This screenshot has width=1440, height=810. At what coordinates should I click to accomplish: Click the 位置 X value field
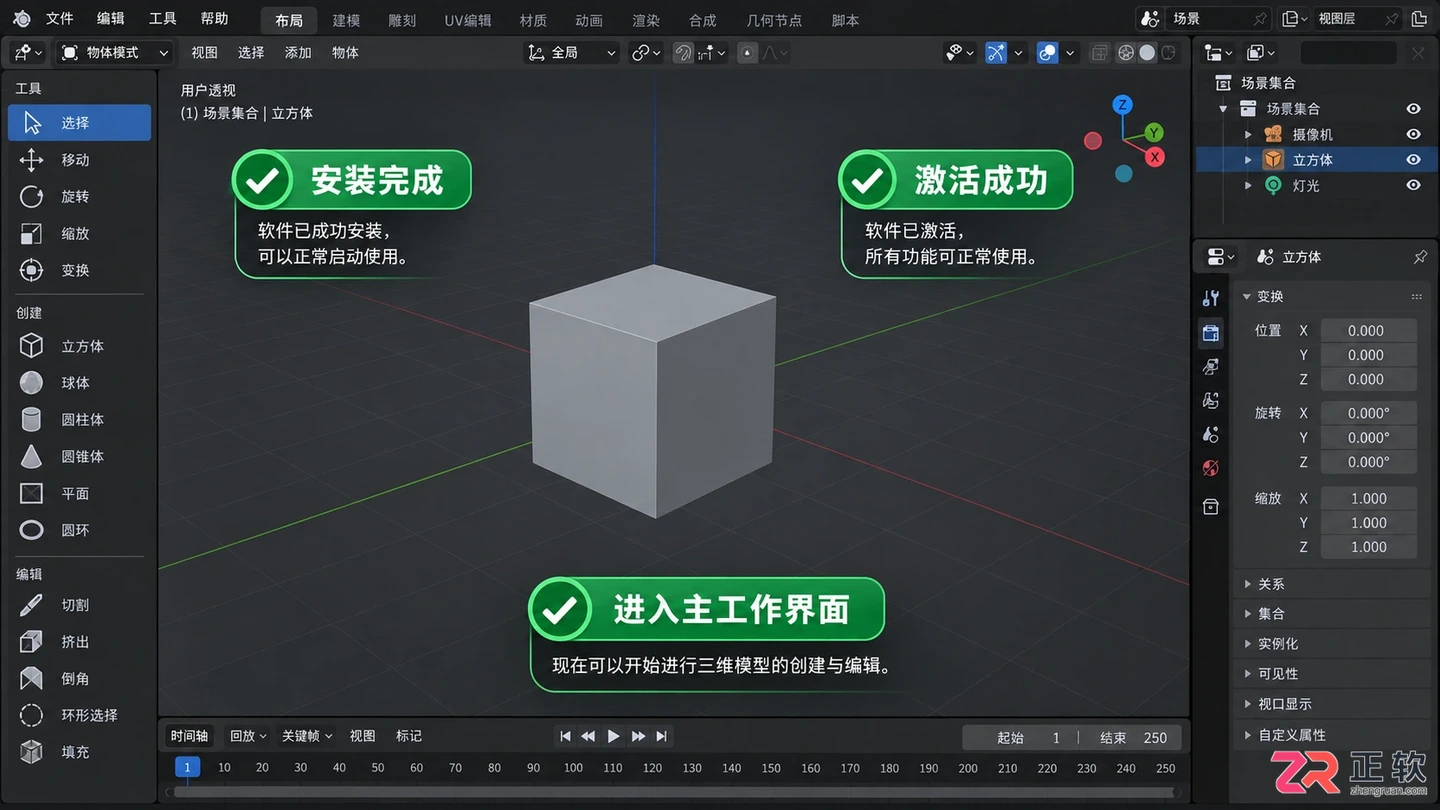point(1369,331)
